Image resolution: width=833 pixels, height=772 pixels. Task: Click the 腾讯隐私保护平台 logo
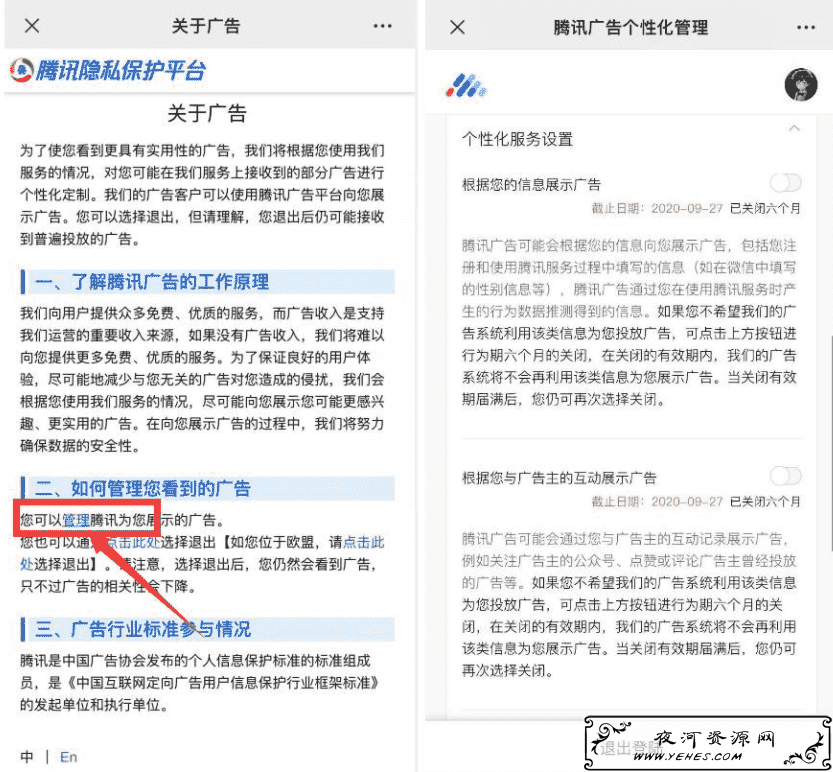(108, 70)
